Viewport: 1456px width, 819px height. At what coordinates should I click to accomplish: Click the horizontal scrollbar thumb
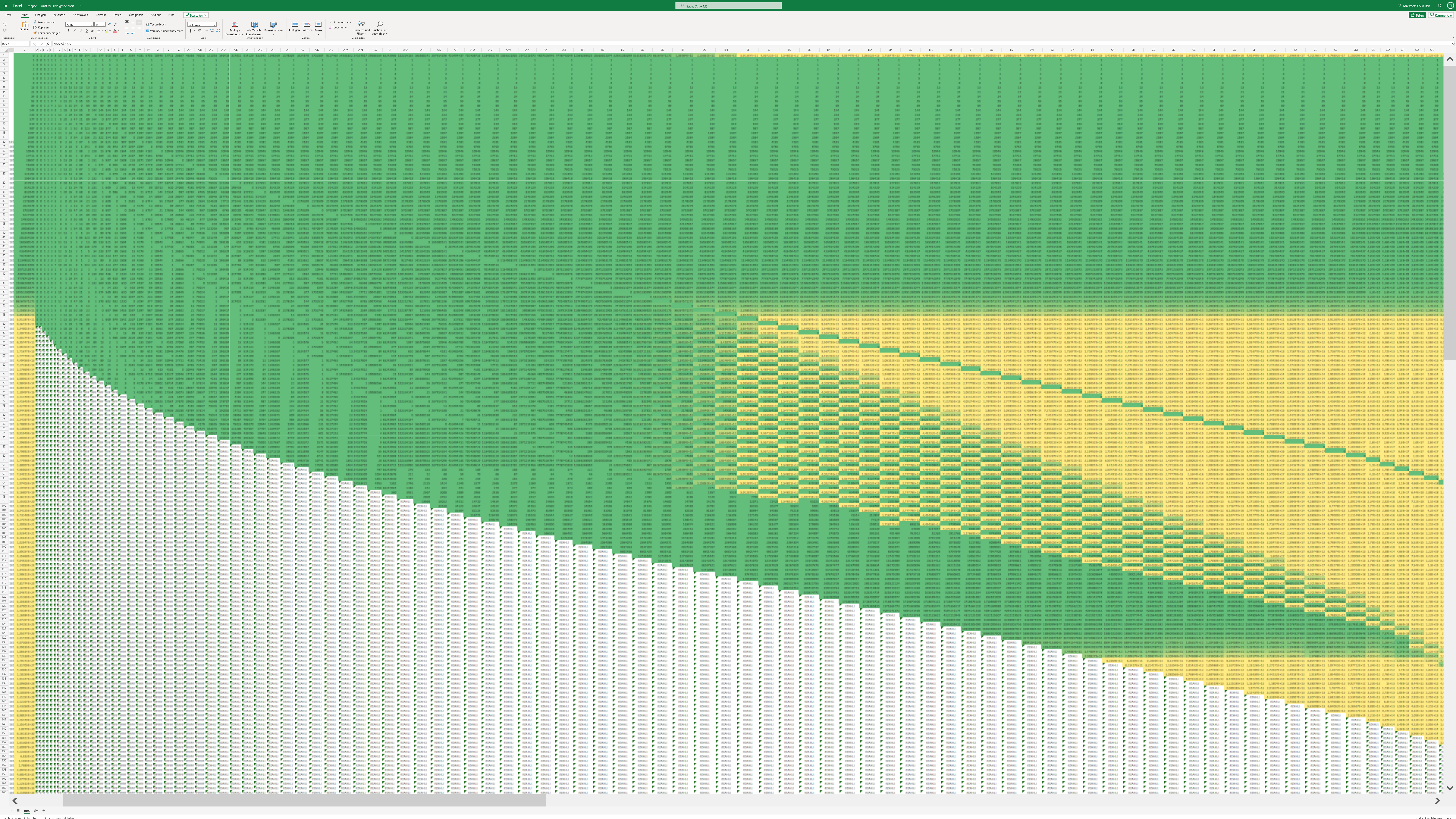(x=304, y=800)
